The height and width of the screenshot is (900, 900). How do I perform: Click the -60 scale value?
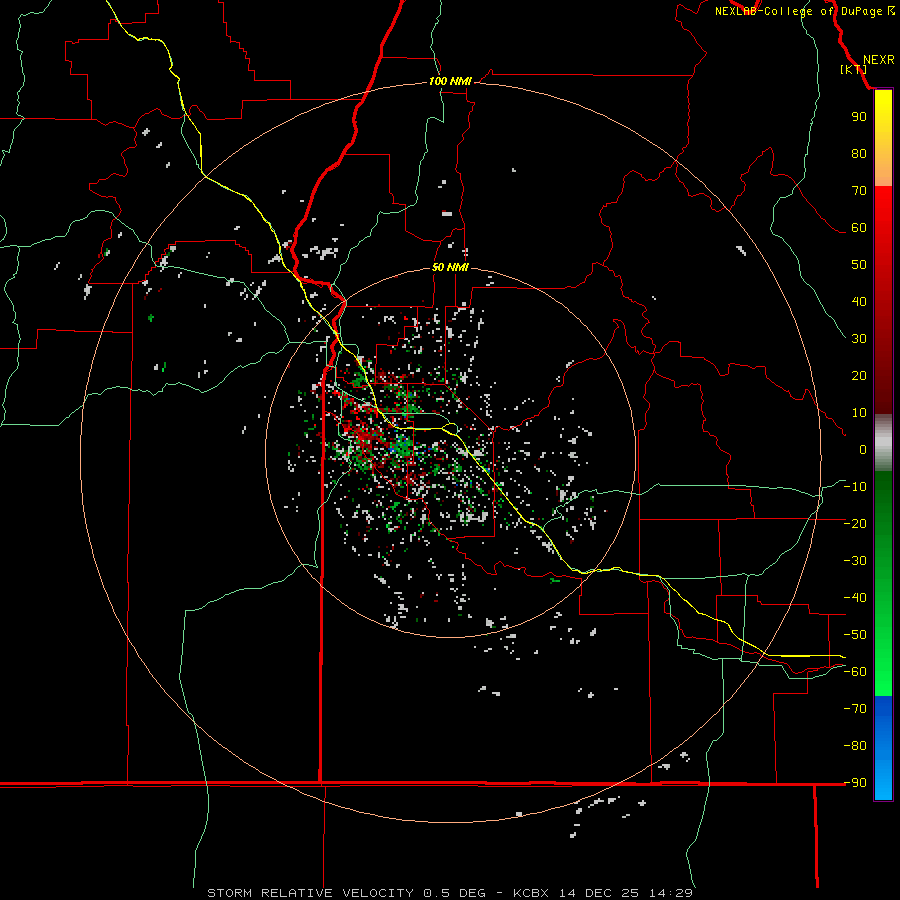[855, 672]
